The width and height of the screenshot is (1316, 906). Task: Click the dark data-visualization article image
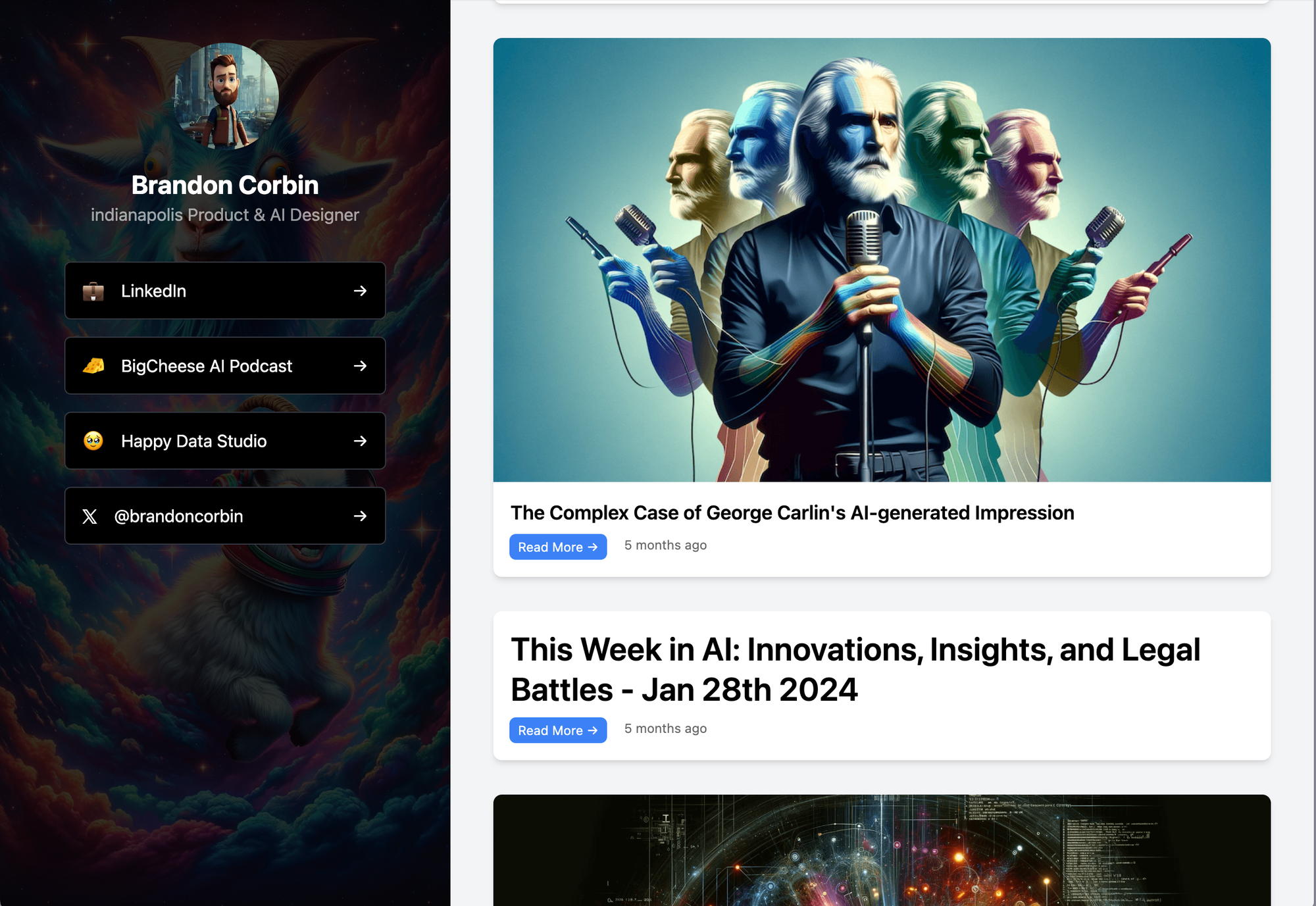[882, 850]
